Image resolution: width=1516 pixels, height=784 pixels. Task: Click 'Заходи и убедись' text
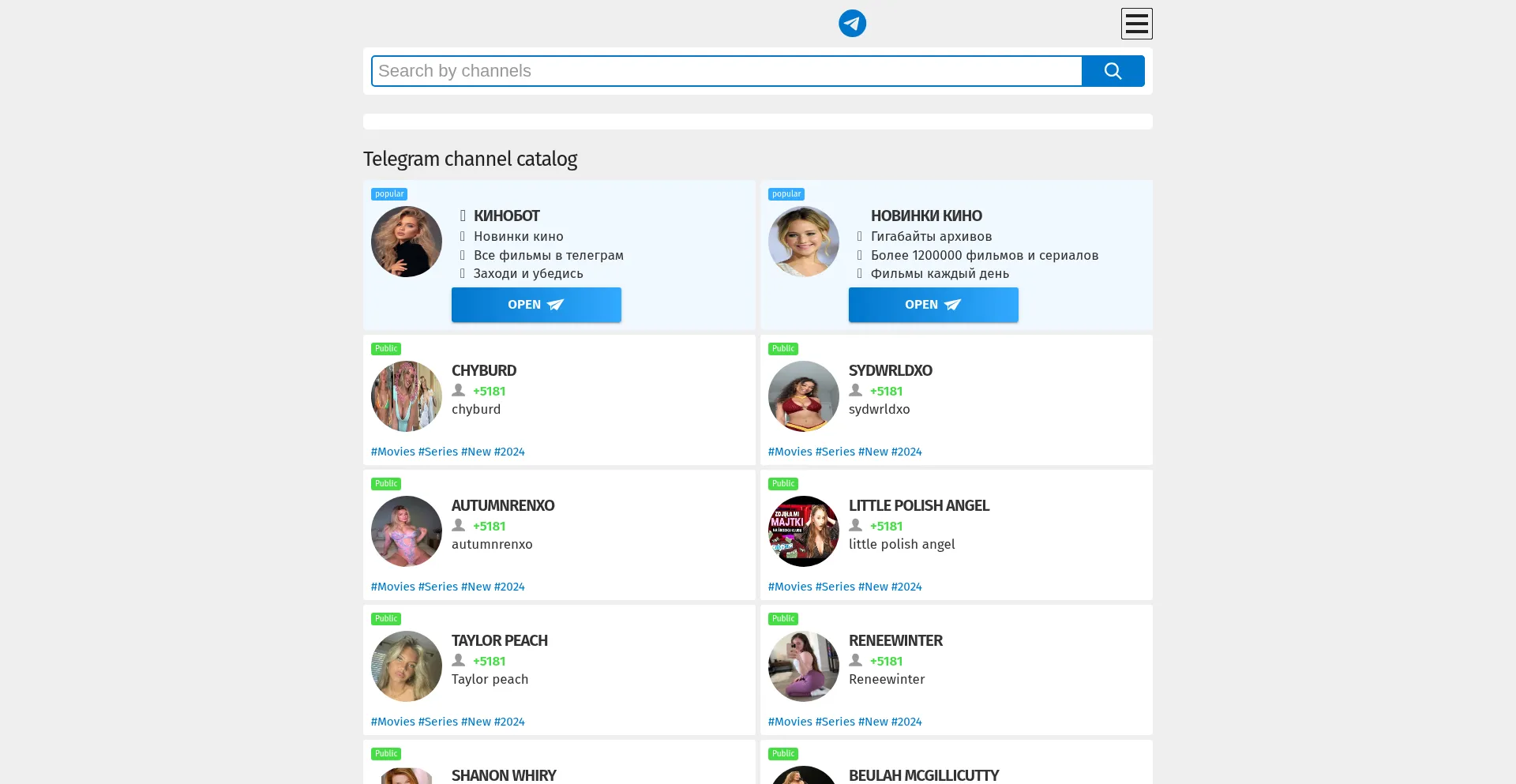528,274
